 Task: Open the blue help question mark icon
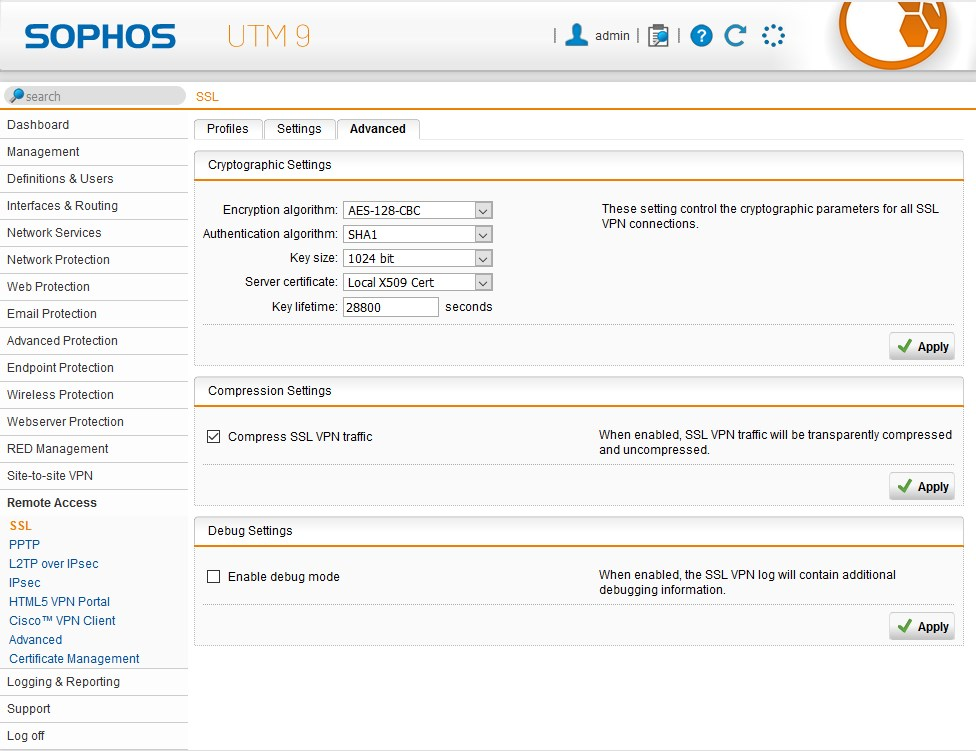click(x=701, y=36)
